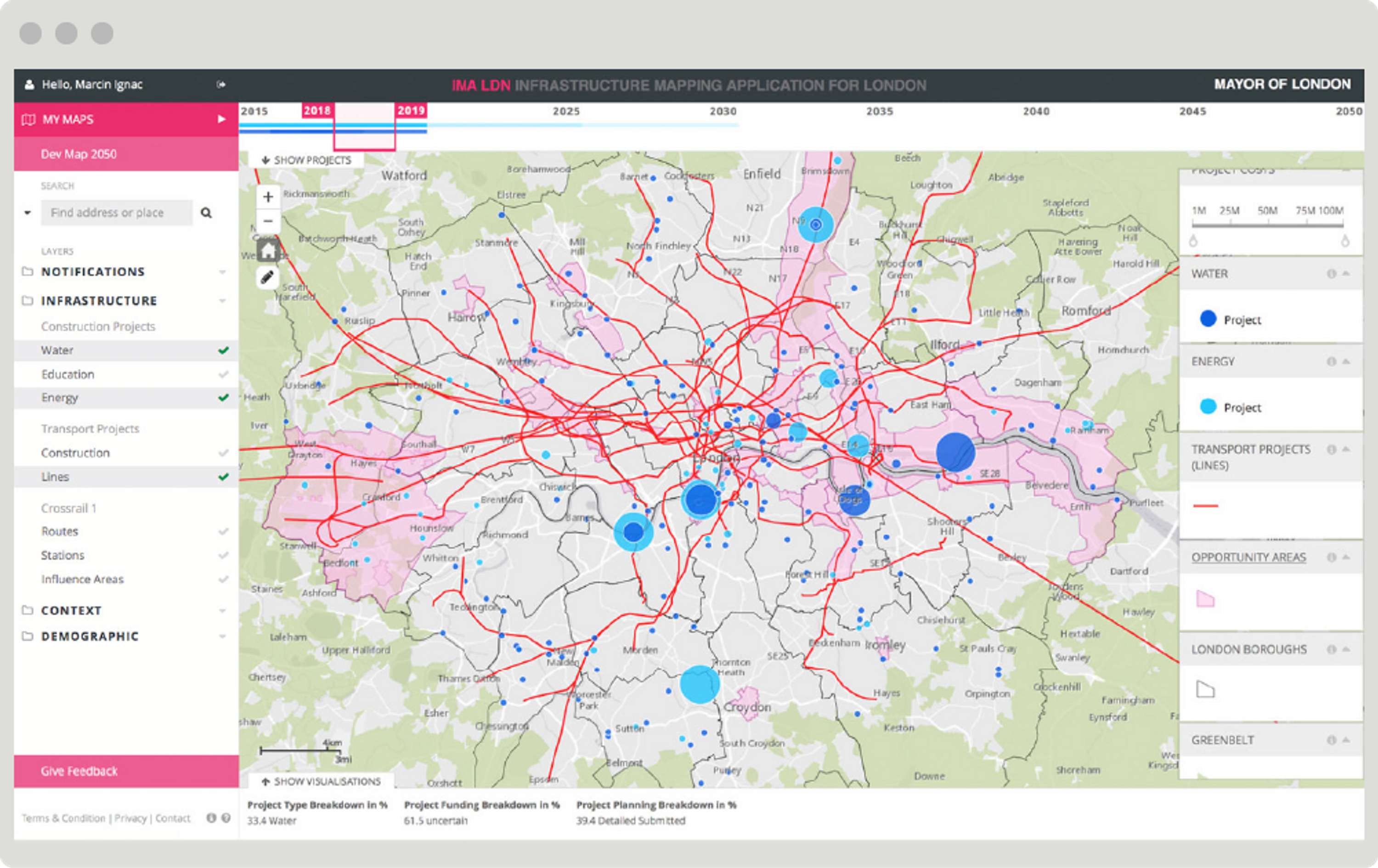
Task: Open info icon for Opportunity Areas legend
Action: [x=1332, y=557]
